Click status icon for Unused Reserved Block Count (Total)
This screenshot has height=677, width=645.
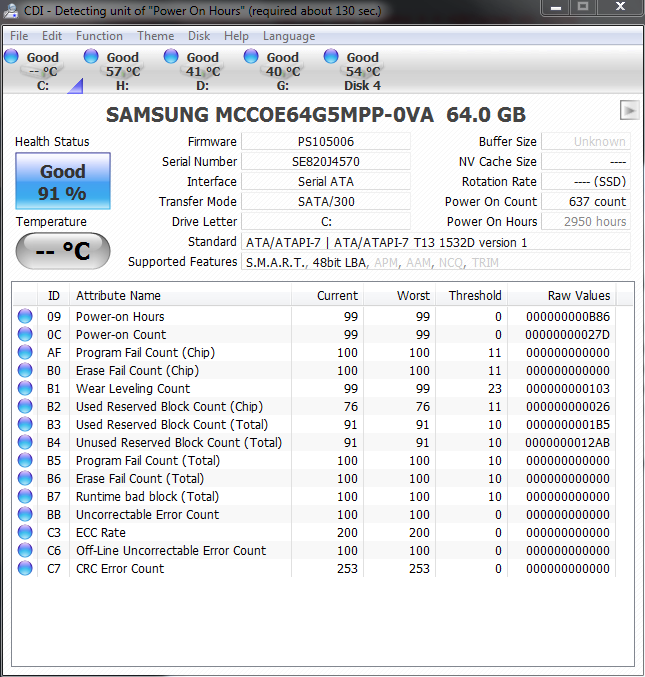[25, 442]
